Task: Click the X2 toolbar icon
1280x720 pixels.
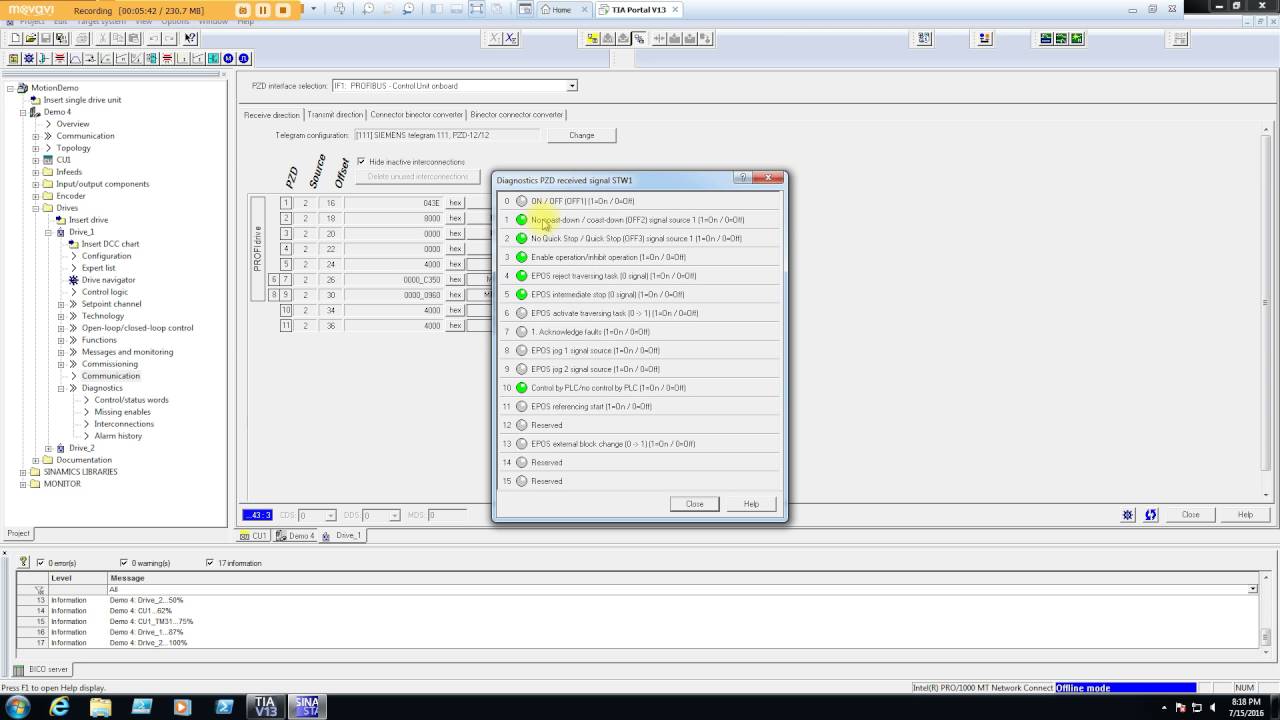Action: [511, 39]
